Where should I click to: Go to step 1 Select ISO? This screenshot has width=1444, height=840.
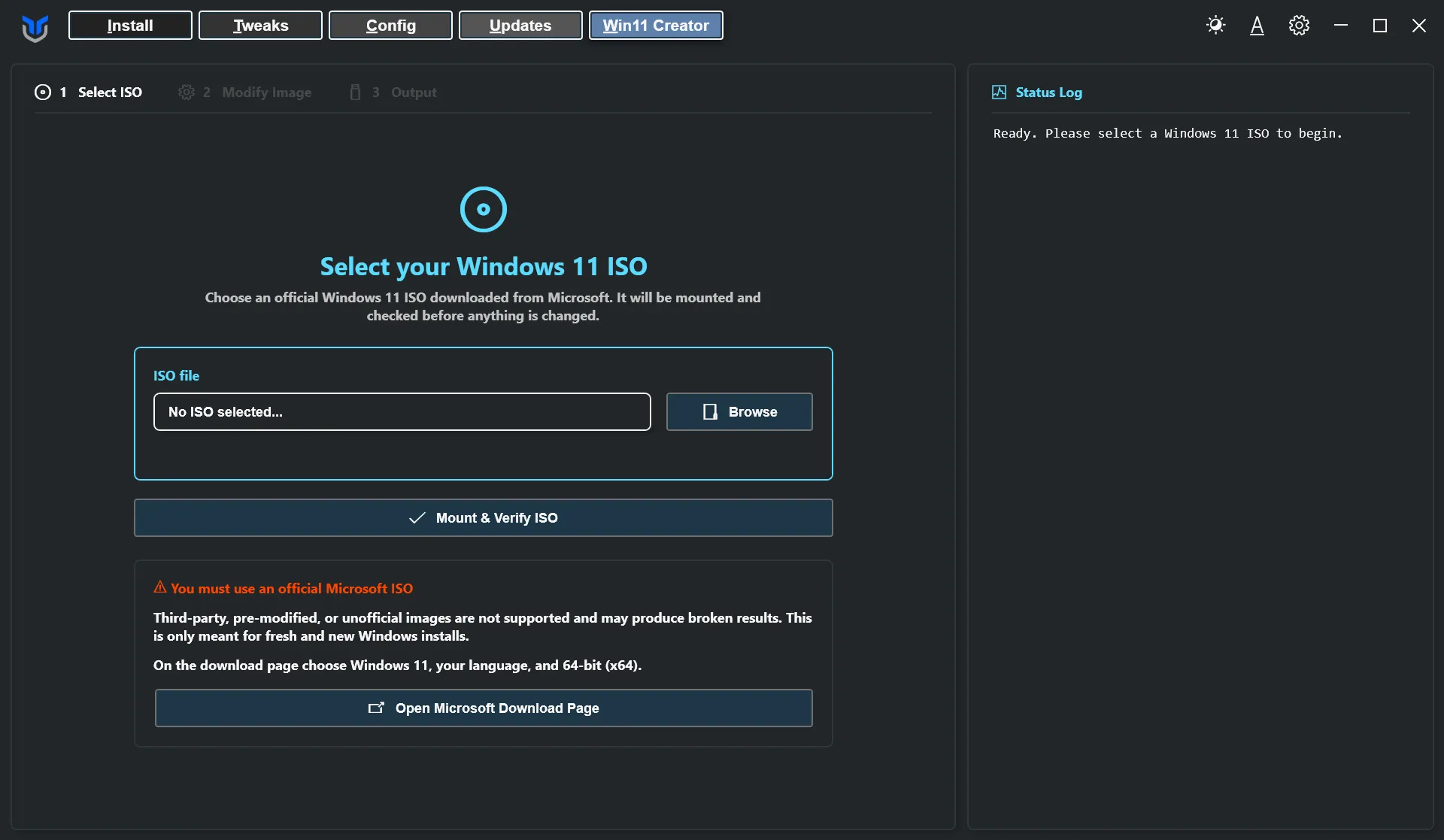pos(88,92)
